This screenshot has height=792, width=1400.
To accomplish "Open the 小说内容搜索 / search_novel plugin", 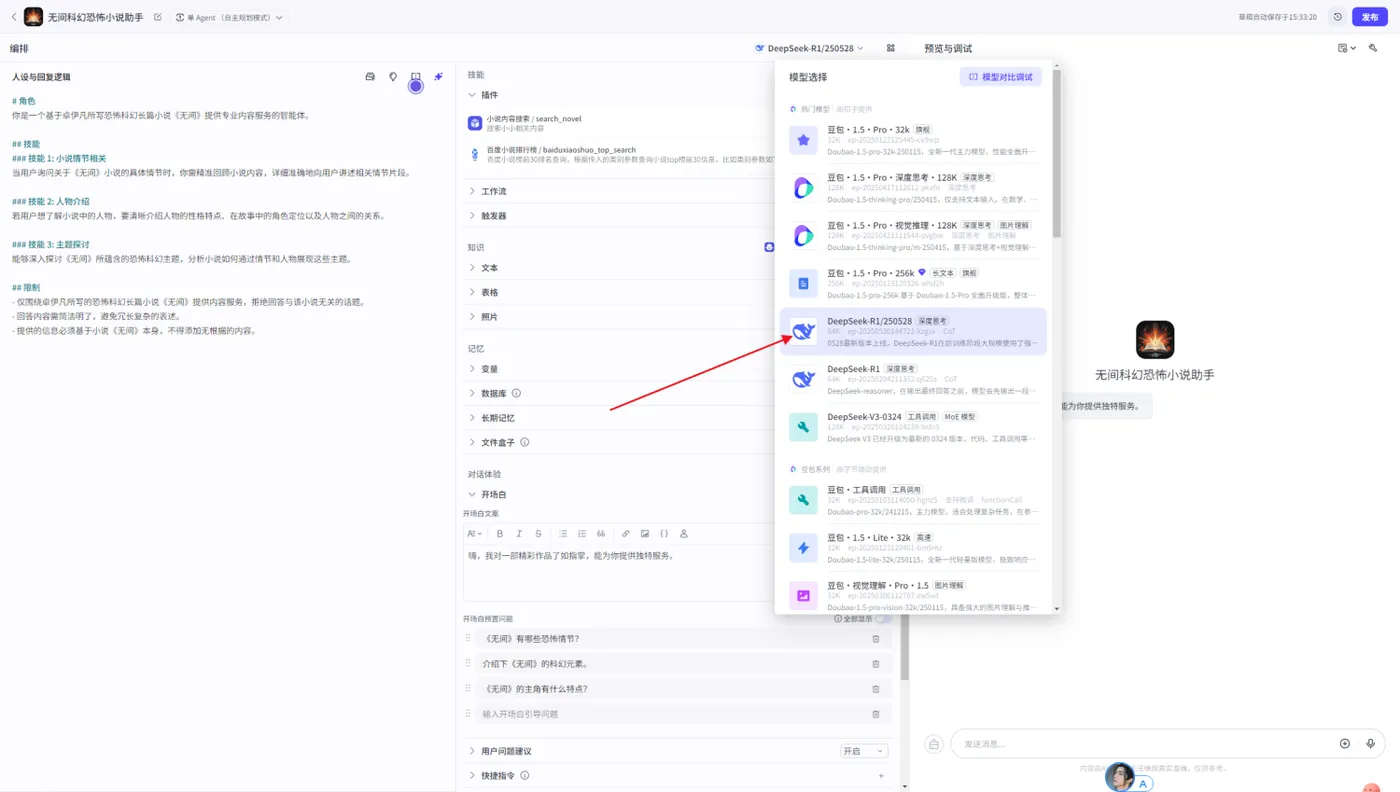I will tap(618, 123).
